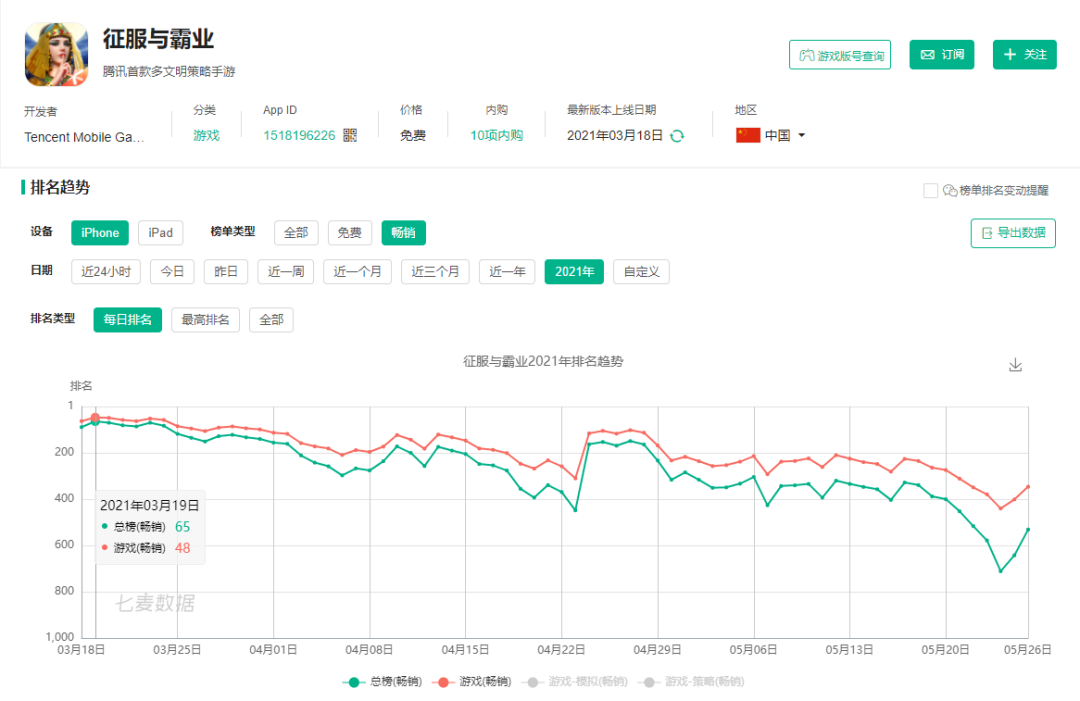This screenshot has height=701, width=1080.
Task: Select iPad device option
Action: point(160,233)
